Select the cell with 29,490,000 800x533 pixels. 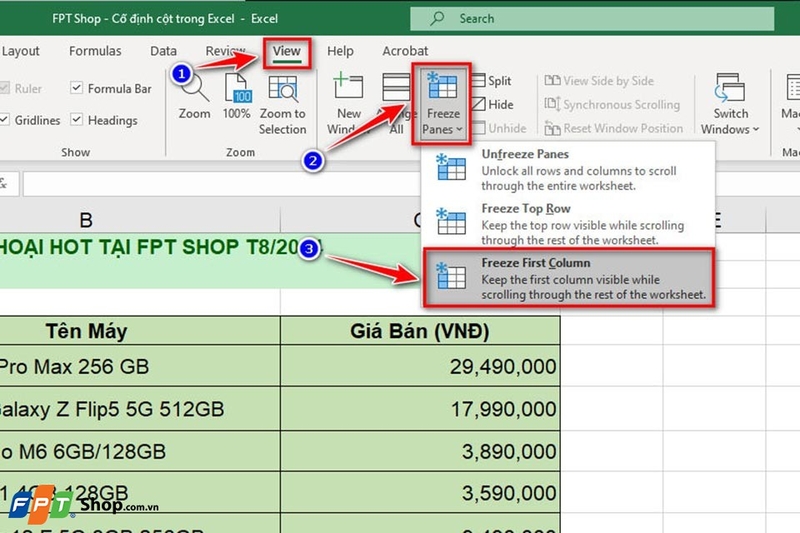pyautogui.click(x=420, y=366)
